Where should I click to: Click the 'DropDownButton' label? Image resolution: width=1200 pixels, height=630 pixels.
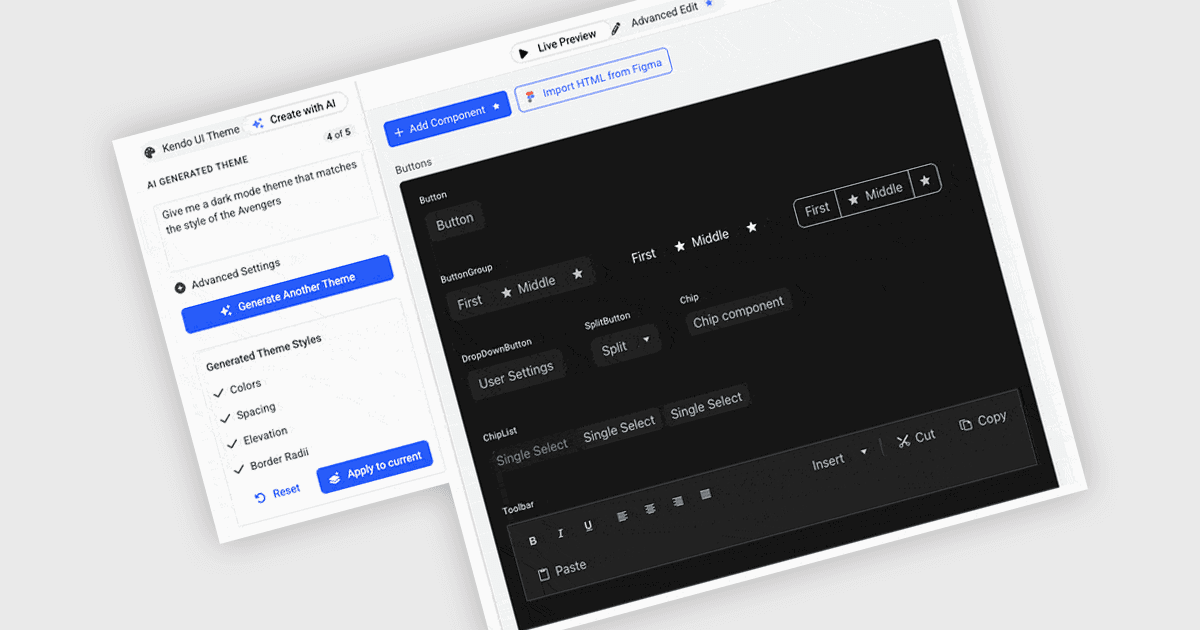497,350
